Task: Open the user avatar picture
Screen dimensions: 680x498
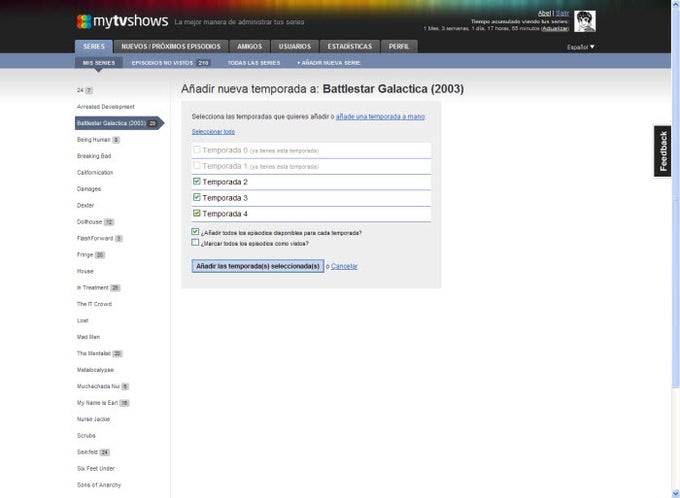Action: coord(585,21)
